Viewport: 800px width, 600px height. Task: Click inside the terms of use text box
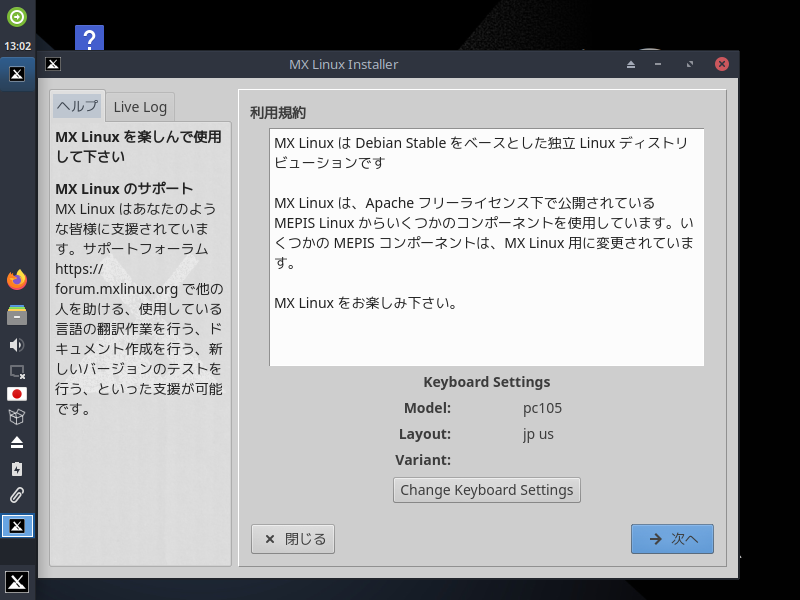pos(487,247)
